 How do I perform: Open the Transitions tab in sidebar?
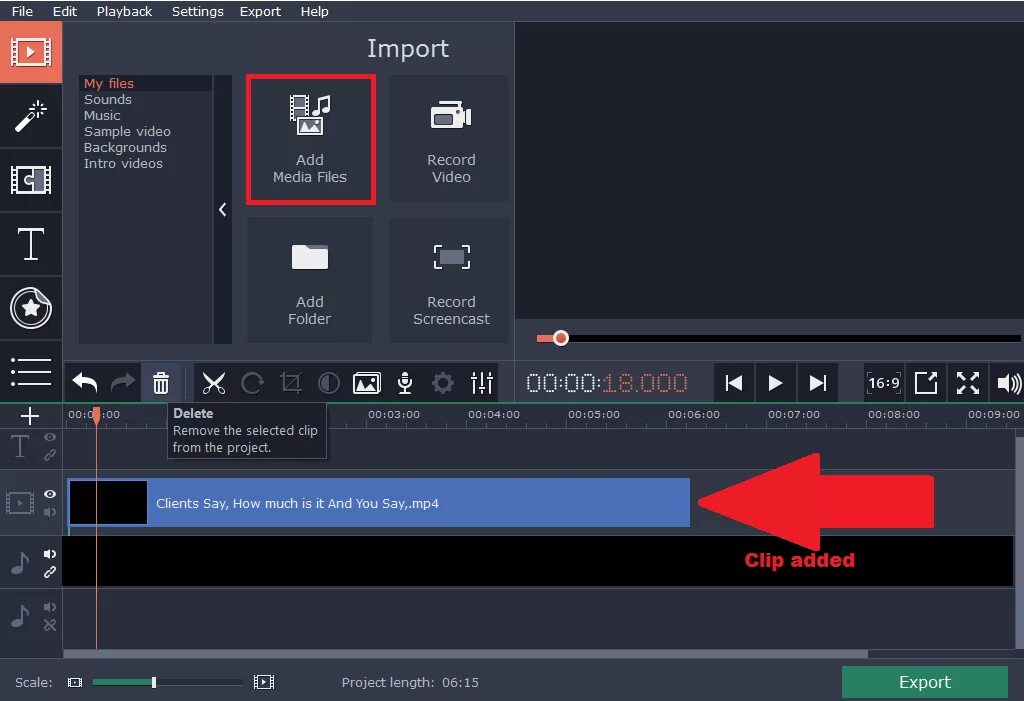pyautogui.click(x=31, y=180)
